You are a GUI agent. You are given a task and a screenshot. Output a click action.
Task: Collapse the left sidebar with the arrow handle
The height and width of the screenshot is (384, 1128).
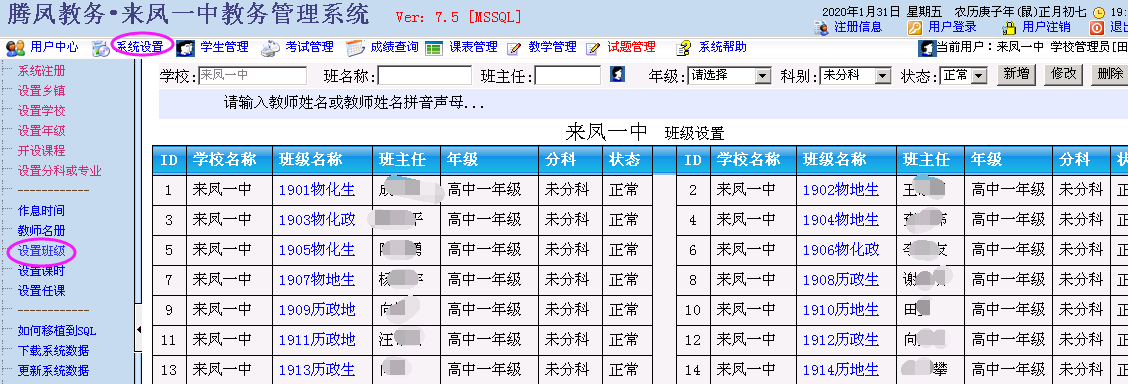(x=139, y=329)
